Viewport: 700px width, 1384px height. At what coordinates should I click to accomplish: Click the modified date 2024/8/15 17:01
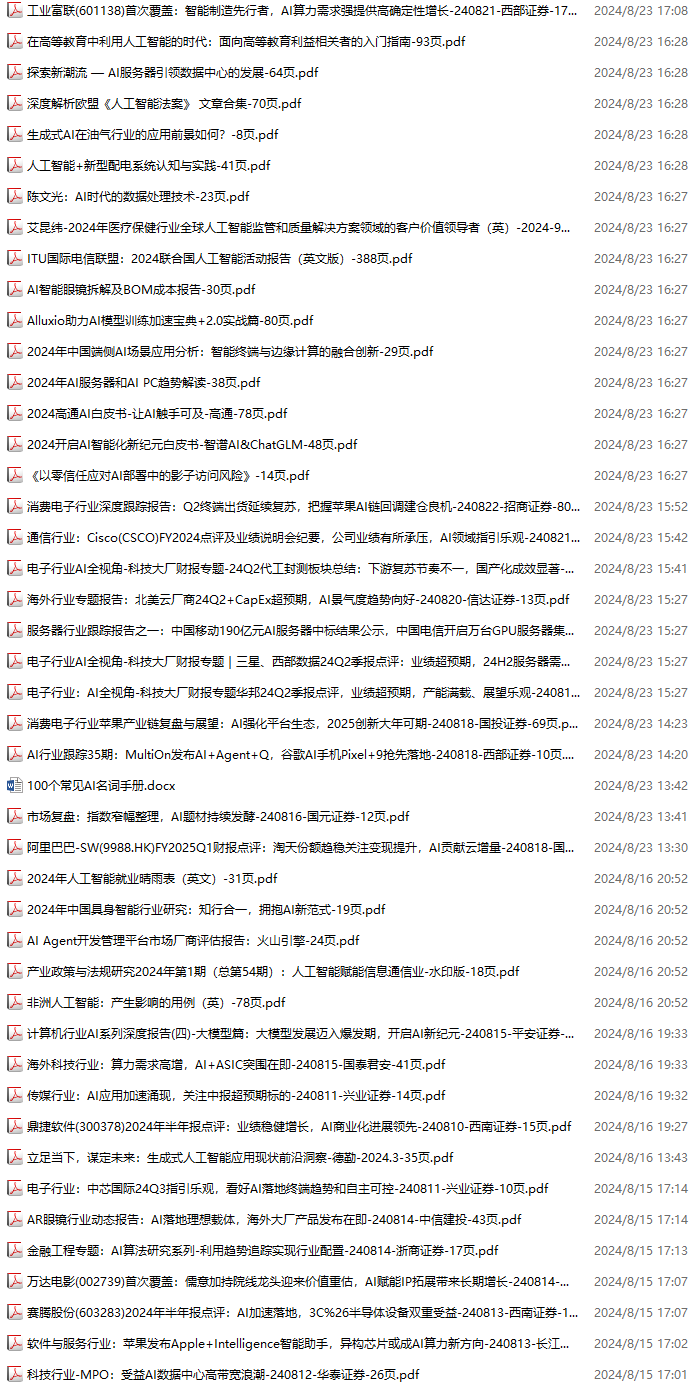point(640,1374)
